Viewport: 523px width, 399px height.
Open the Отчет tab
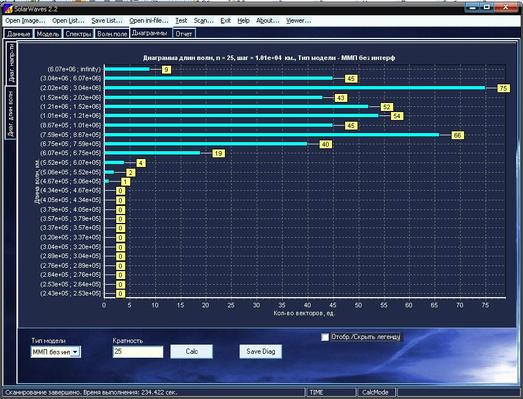point(184,34)
